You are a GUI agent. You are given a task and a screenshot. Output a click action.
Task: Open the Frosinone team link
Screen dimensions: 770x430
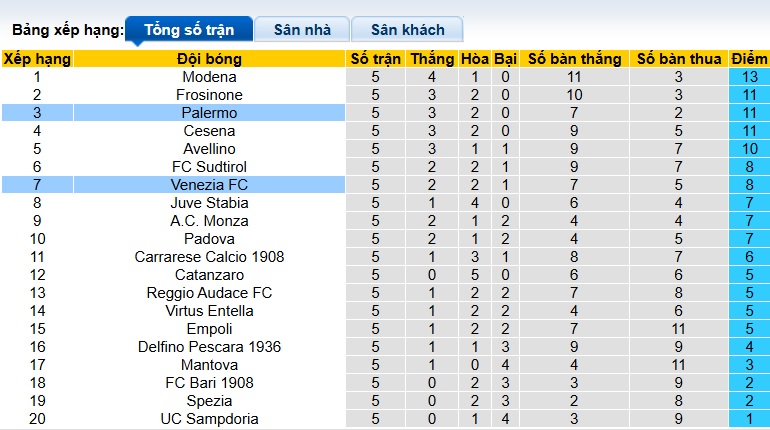click(209, 95)
